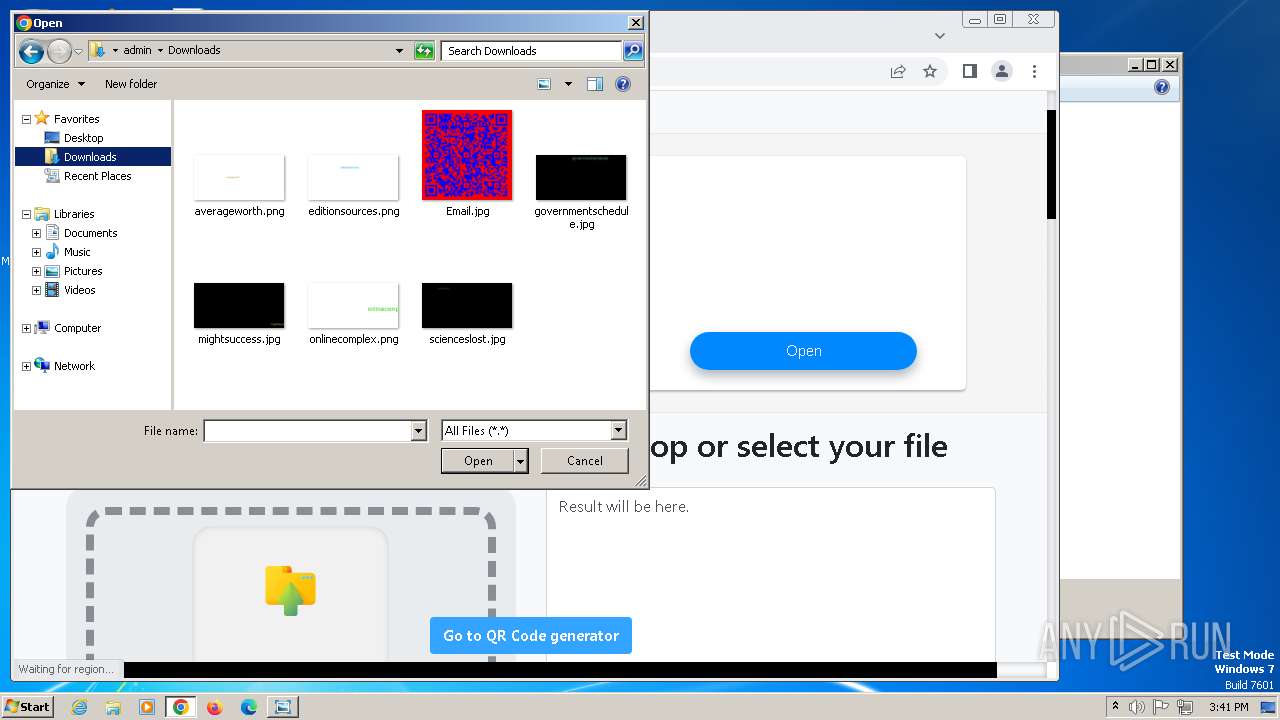Screen dimensions: 1280x720
Task: Open address bar history dropdown
Action: [x=399, y=50]
